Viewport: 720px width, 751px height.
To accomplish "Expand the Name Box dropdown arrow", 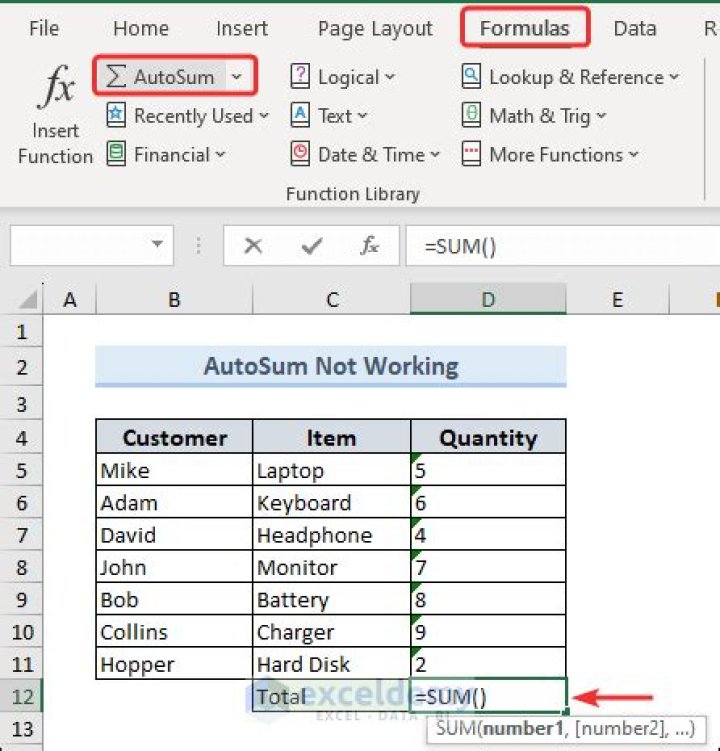I will [x=157, y=245].
